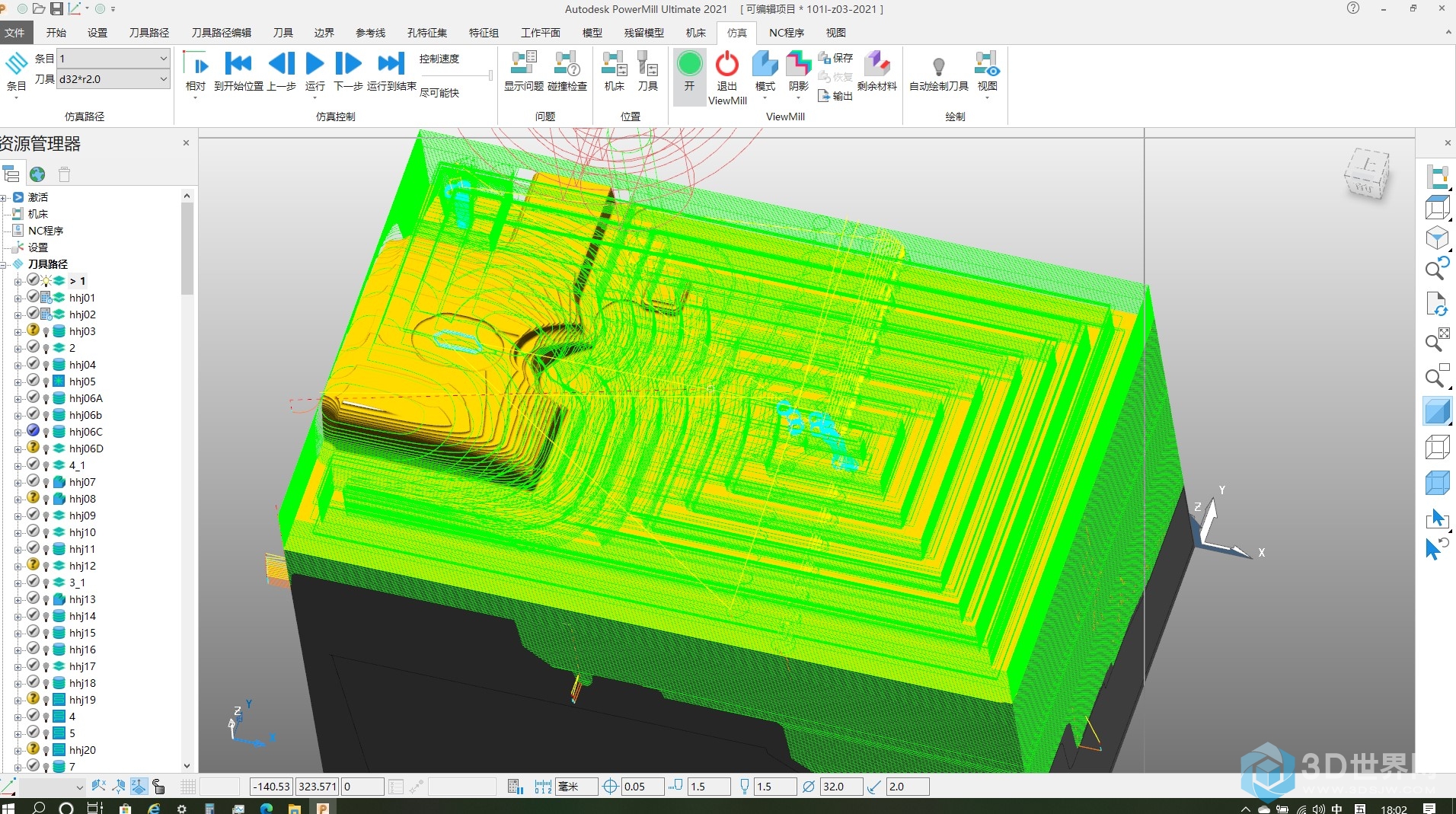The image size is (1456, 814).
Task: Expand the hhj01 toolpath node
Action: (x=18, y=298)
